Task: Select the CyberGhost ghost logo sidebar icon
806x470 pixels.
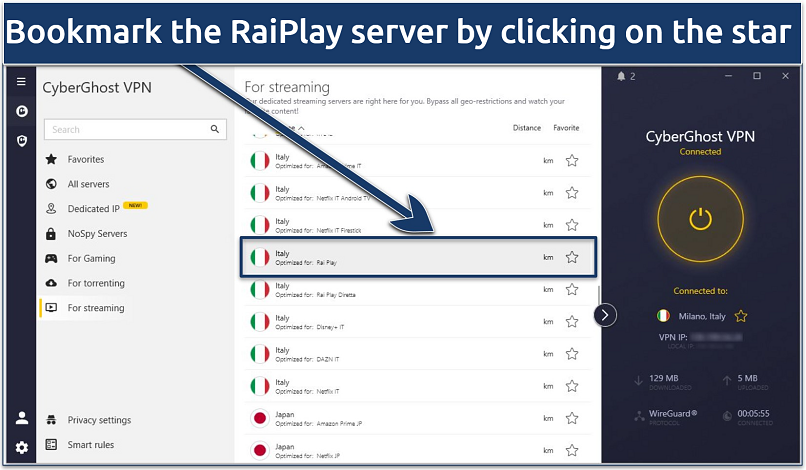Action: (22, 111)
